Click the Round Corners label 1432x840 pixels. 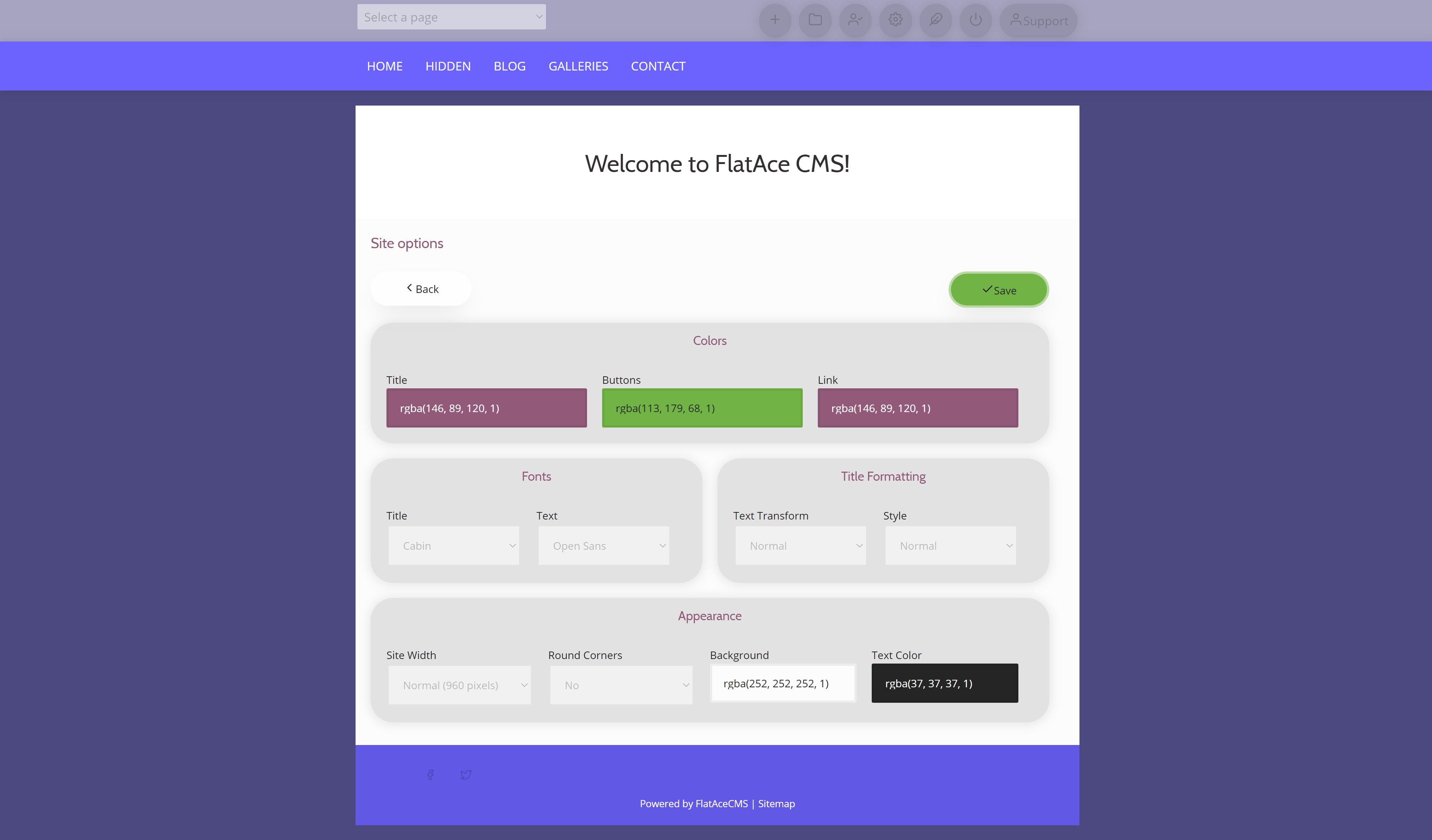pyautogui.click(x=585, y=655)
